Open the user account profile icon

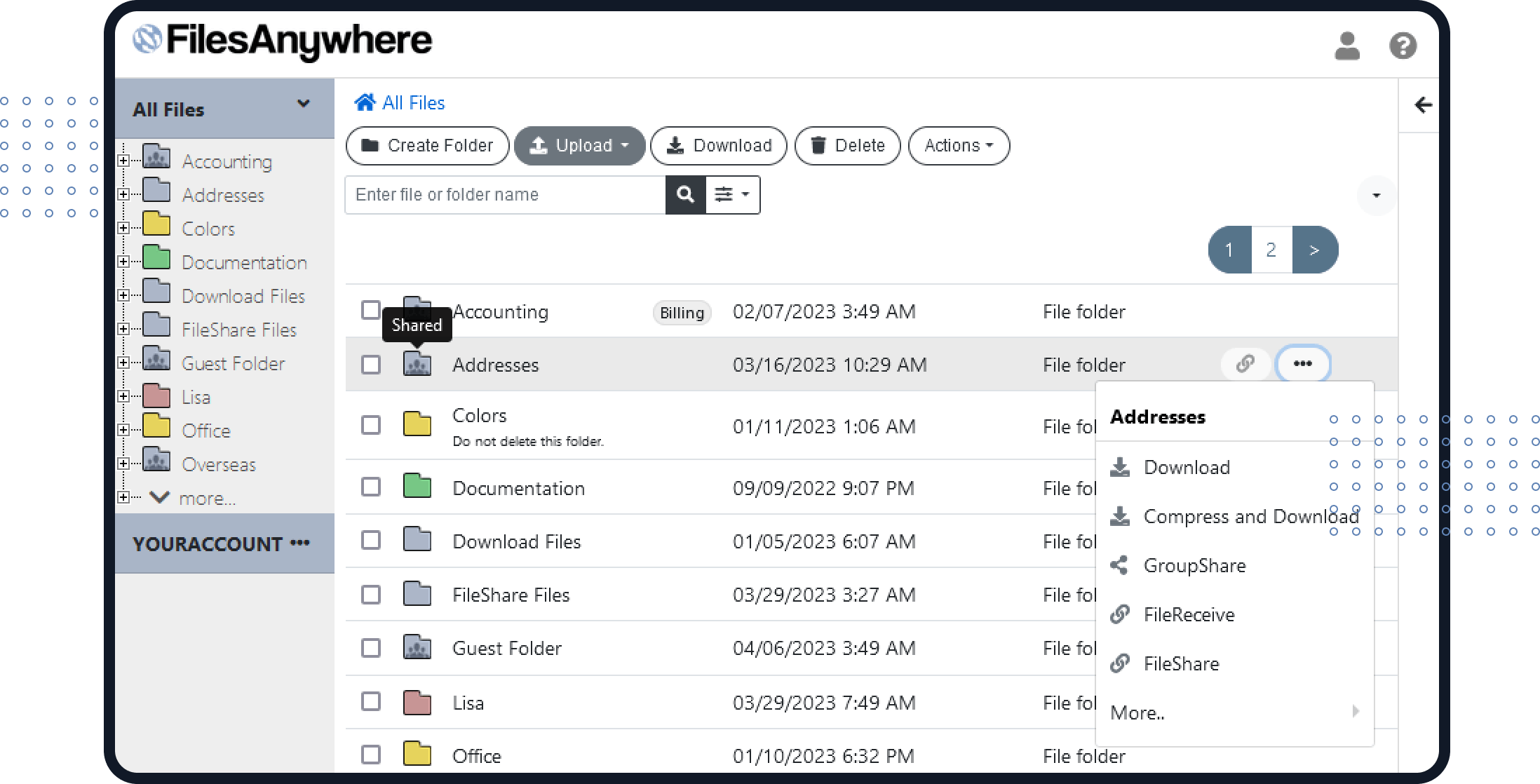point(1346,46)
